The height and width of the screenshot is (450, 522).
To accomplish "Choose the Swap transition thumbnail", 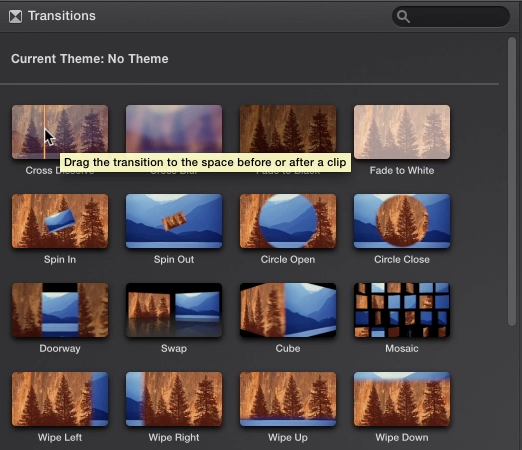I will 174,310.
